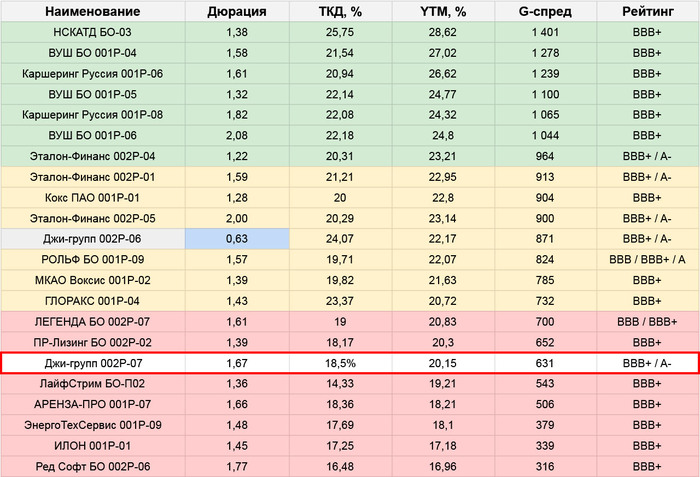Click the Рейтинг column header
The width and height of the screenshot is (700, 477).
pyautogui.click(x=648, y=11)
